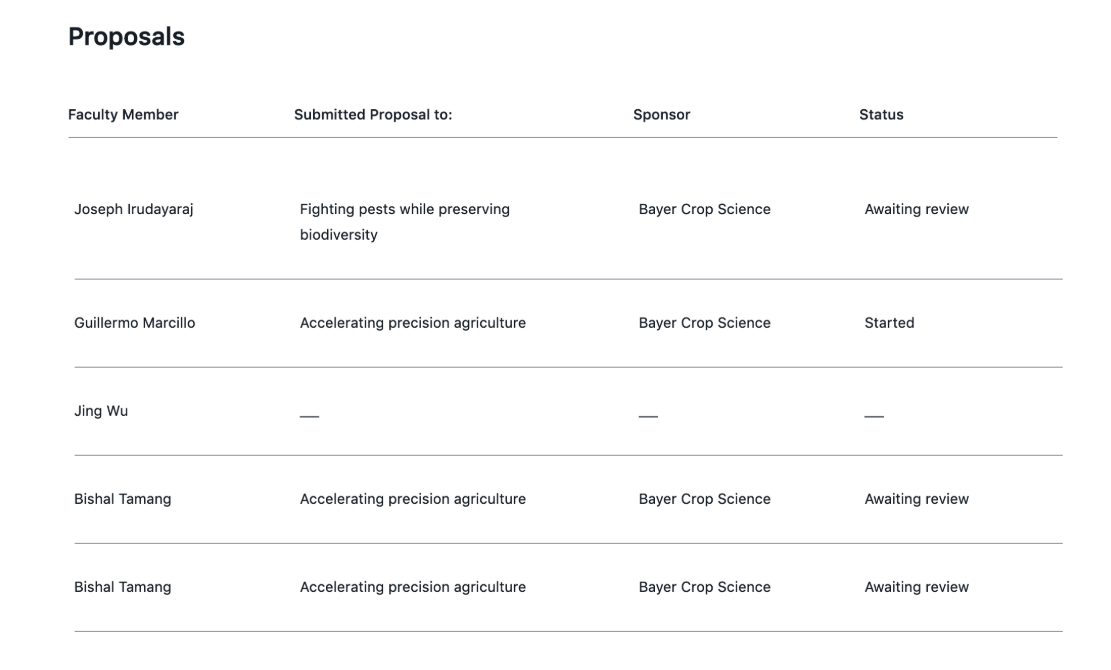
Task: Open Accelerating precision agriculture in the bottom row
Action: click(412, 587)
